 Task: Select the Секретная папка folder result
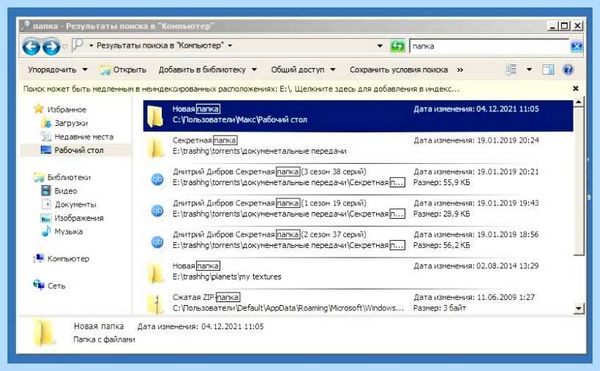click(x=358, y=147)
